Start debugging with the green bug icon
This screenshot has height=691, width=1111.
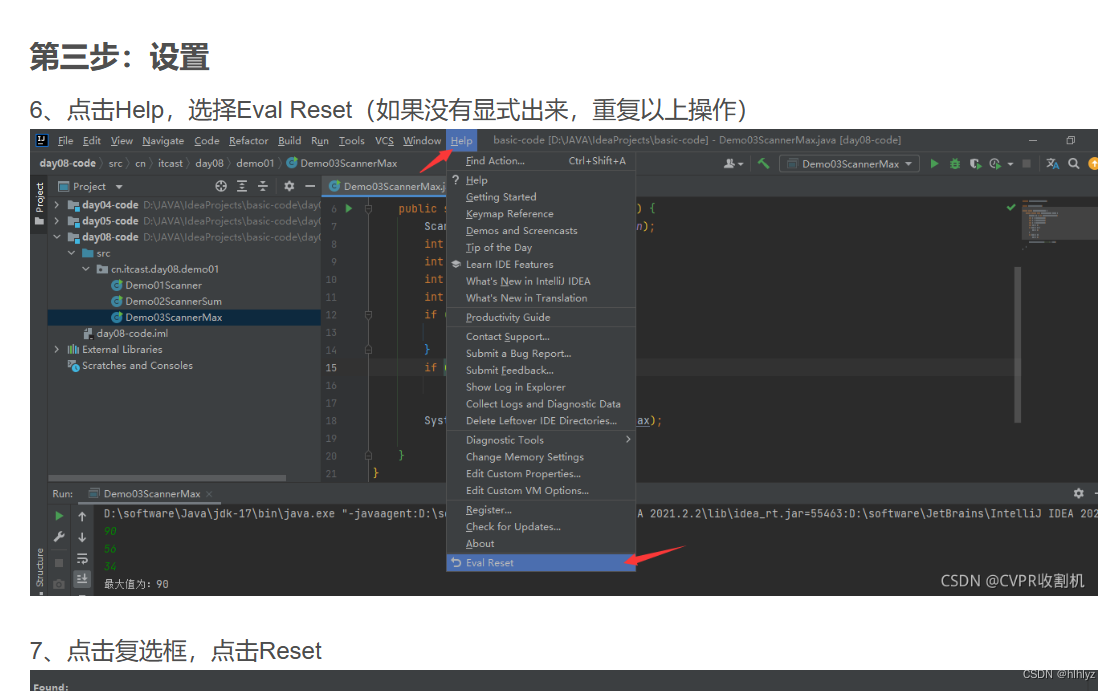tap(954, 164)
